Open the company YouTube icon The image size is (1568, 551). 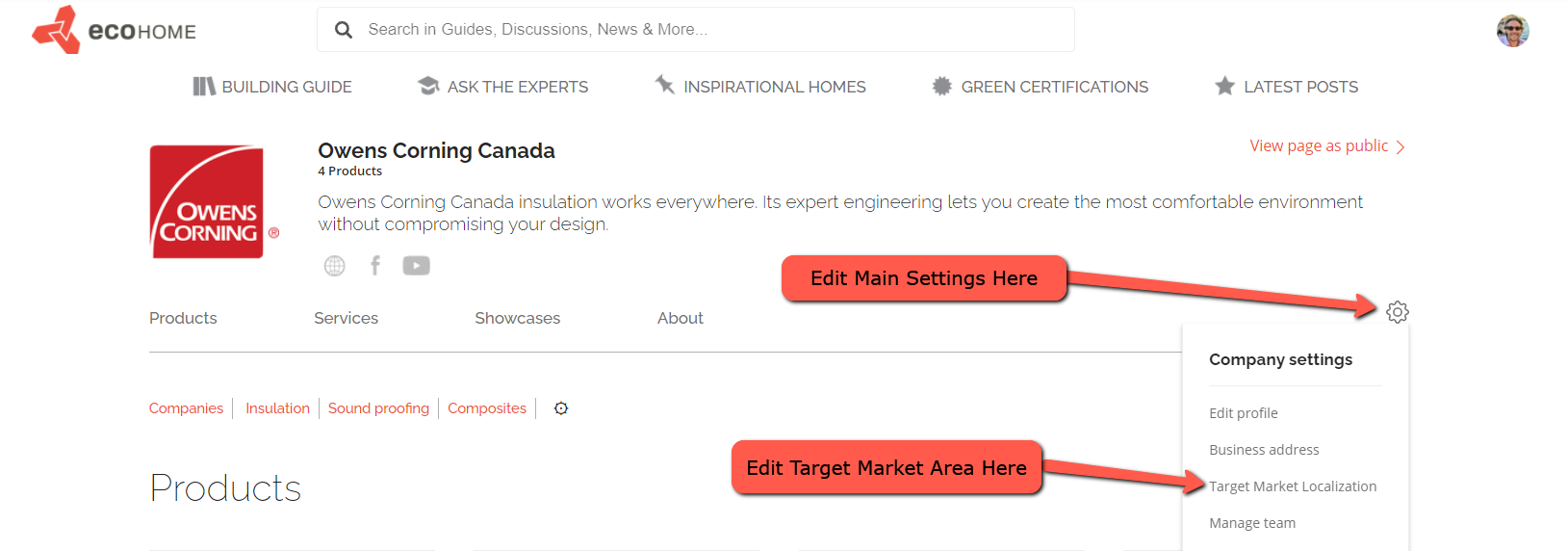[416, 266]
